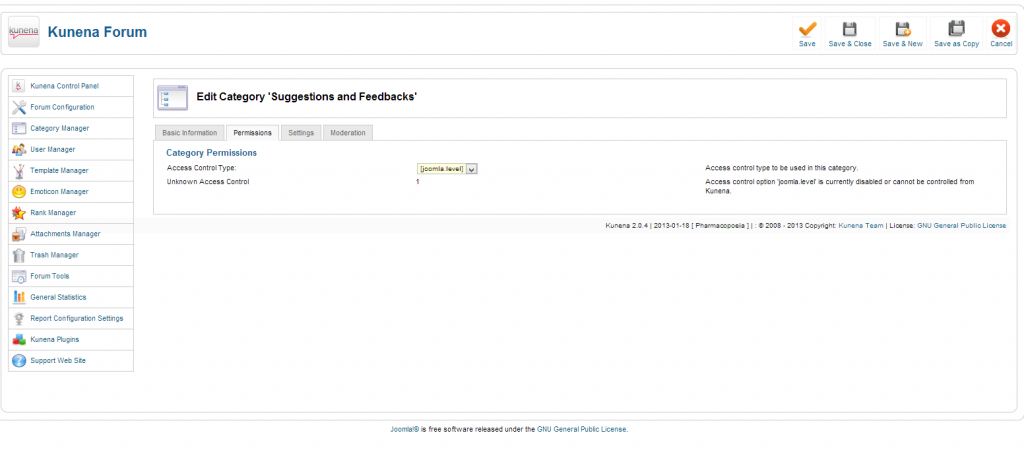Select the Moderation tab

coord(347,133)
